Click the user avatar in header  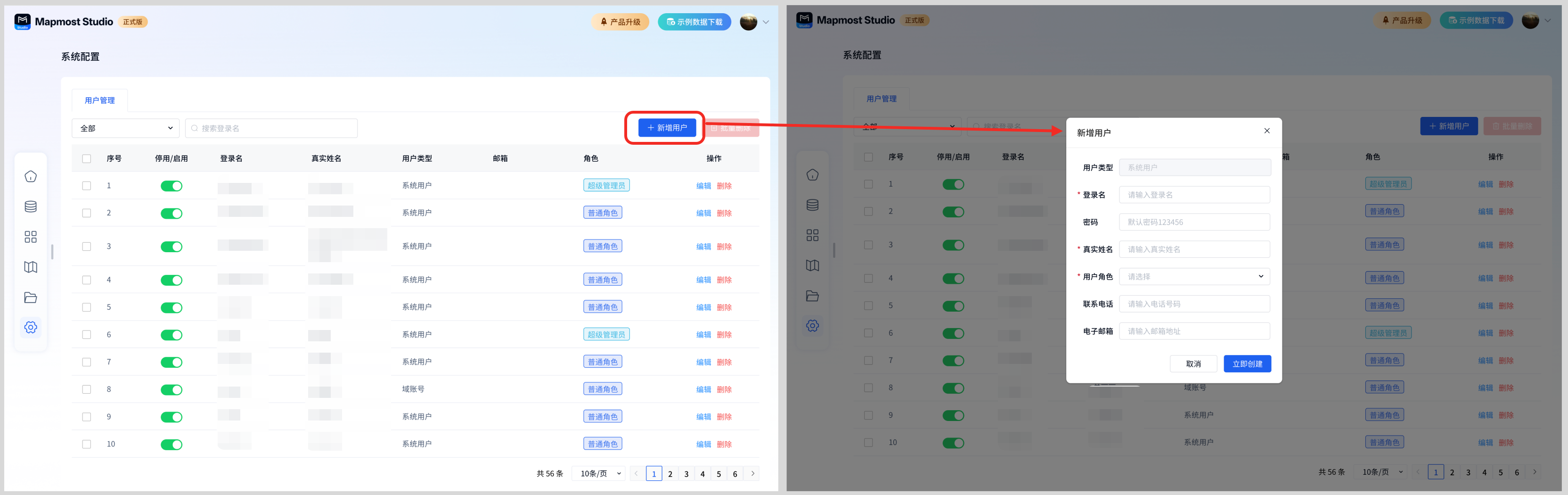coord(748,22)
